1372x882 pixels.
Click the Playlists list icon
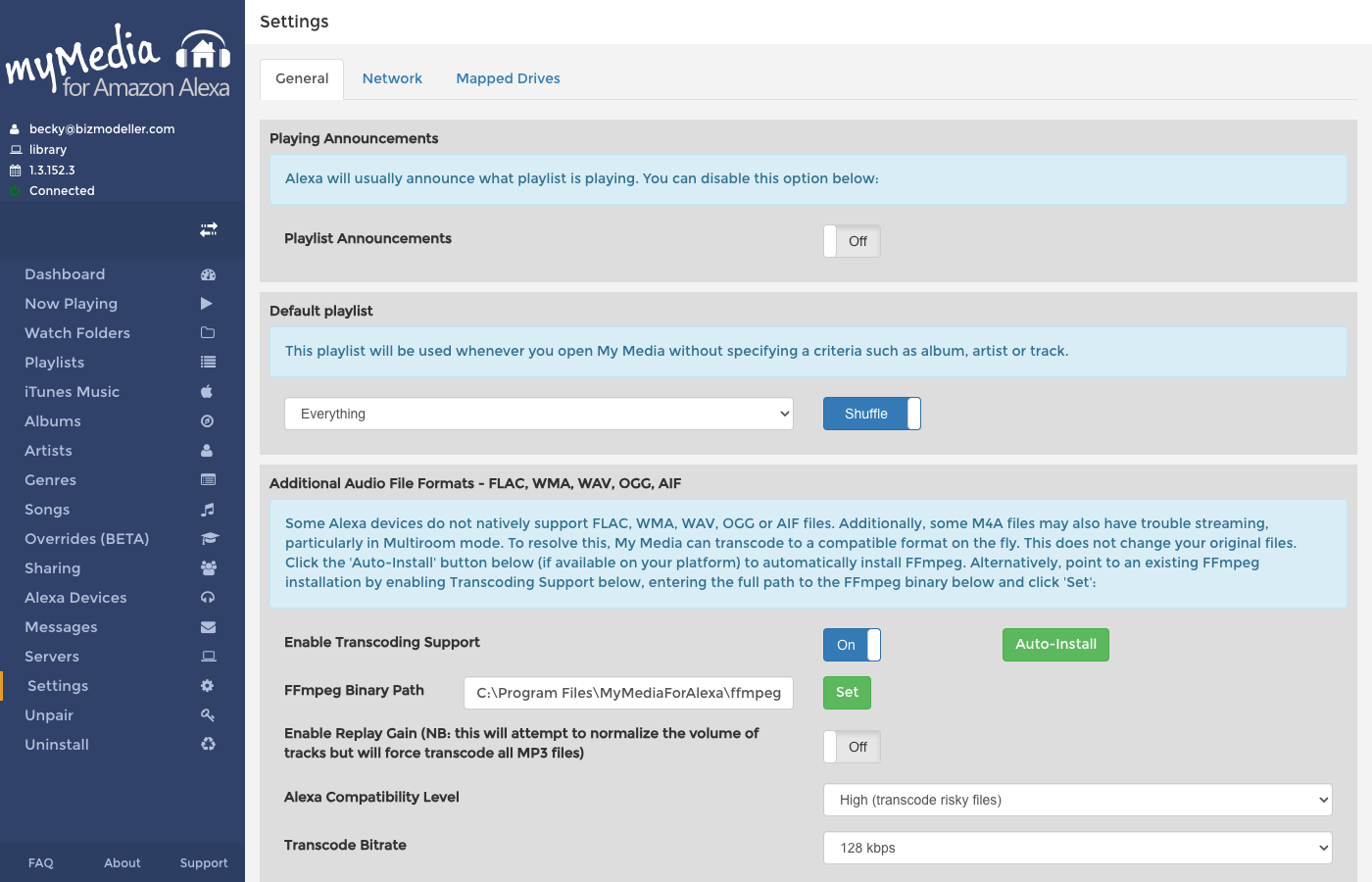[x=208, y=363]
